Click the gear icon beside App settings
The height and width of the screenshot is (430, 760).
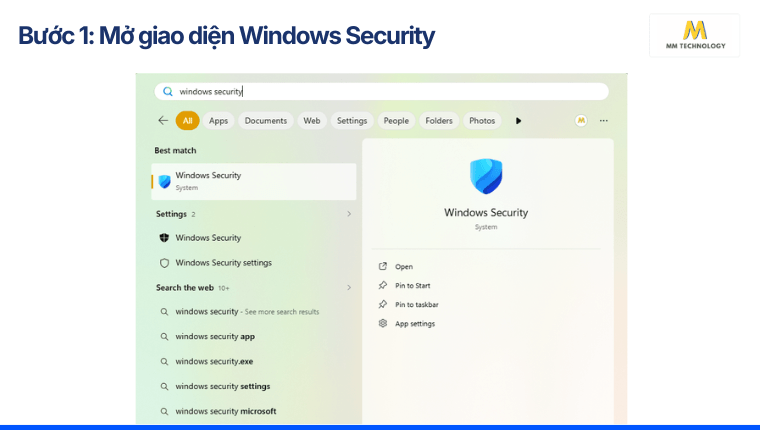click(382, 323)
